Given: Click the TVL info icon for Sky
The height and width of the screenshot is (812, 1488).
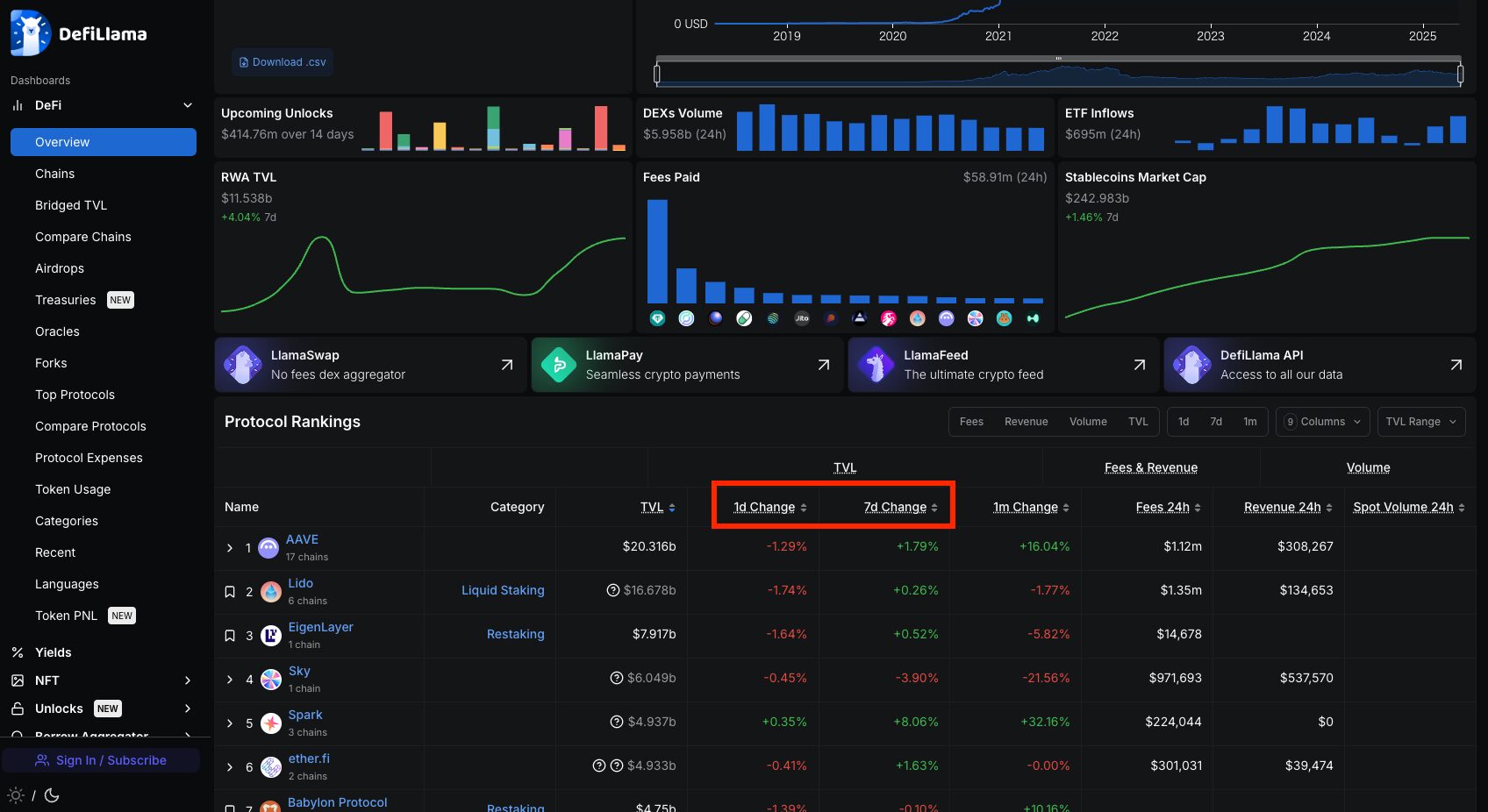Looking at the screenshot, I should [617, 678].
